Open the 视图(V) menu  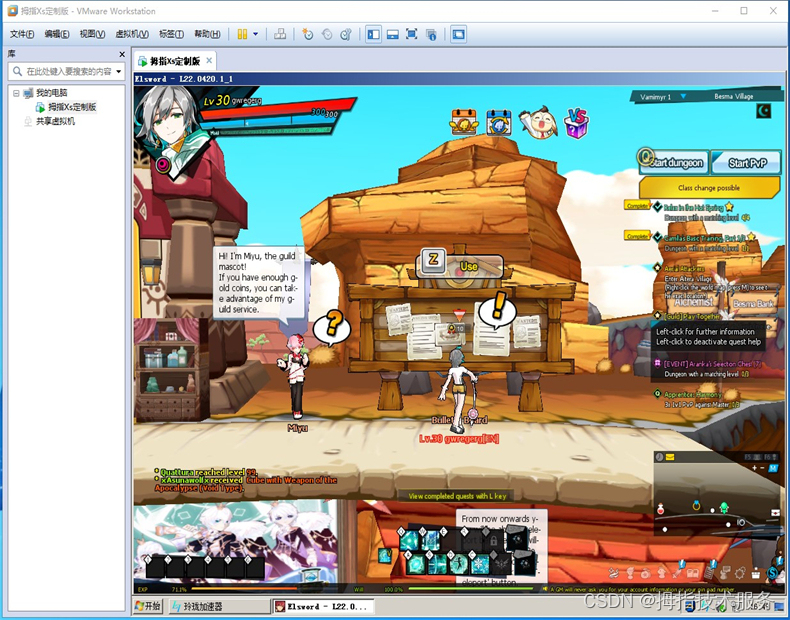tap(92, 34)
